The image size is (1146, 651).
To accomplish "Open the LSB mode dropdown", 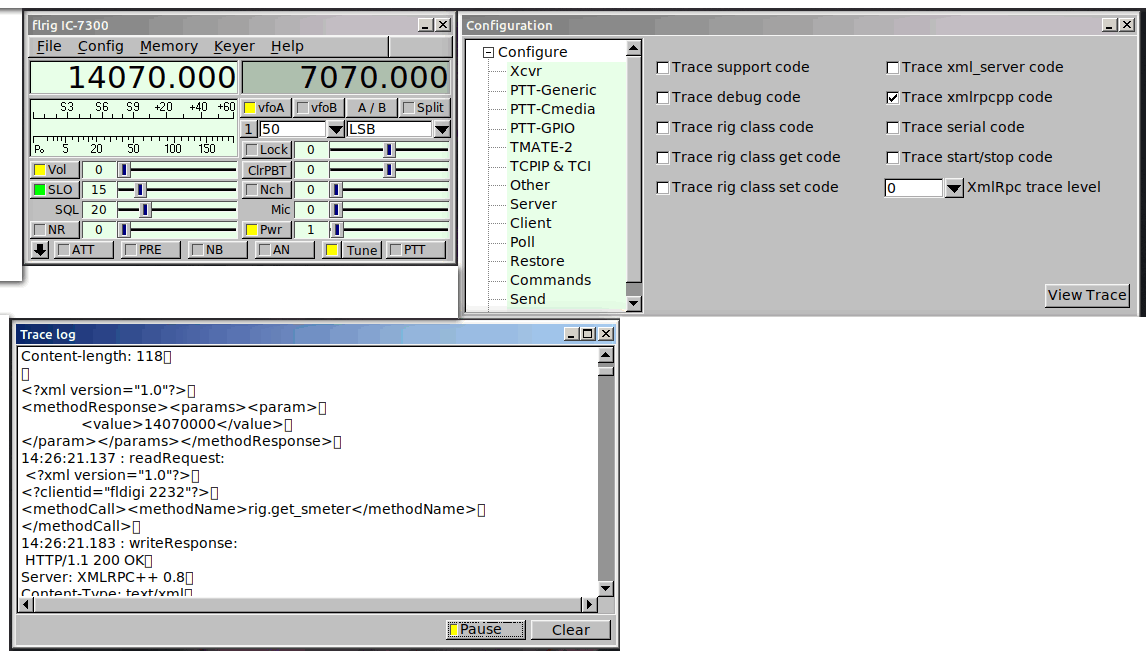I will pos(441,130).
